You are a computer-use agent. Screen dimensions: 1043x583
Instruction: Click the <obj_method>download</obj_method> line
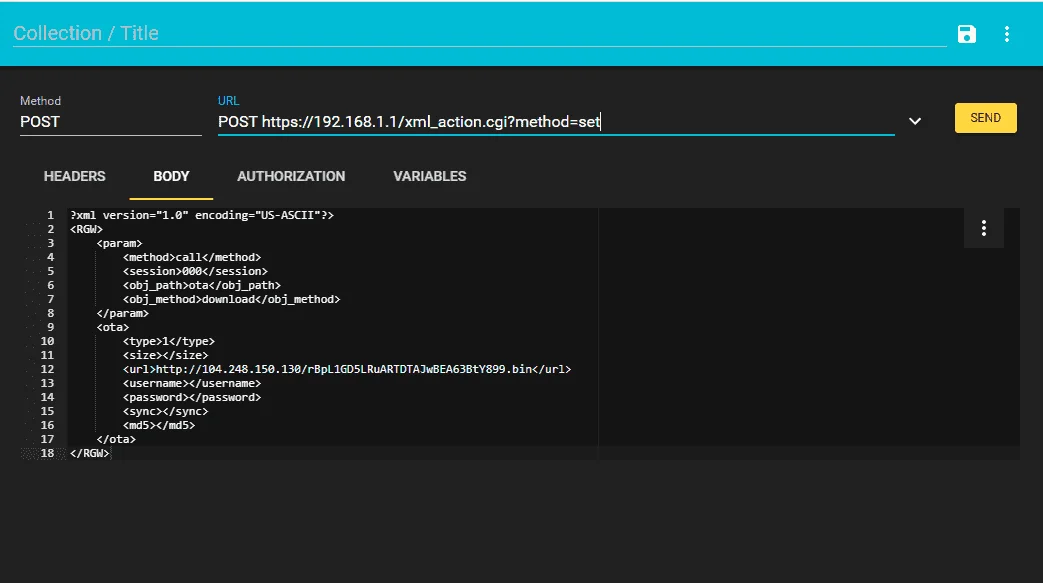point(231,299)
